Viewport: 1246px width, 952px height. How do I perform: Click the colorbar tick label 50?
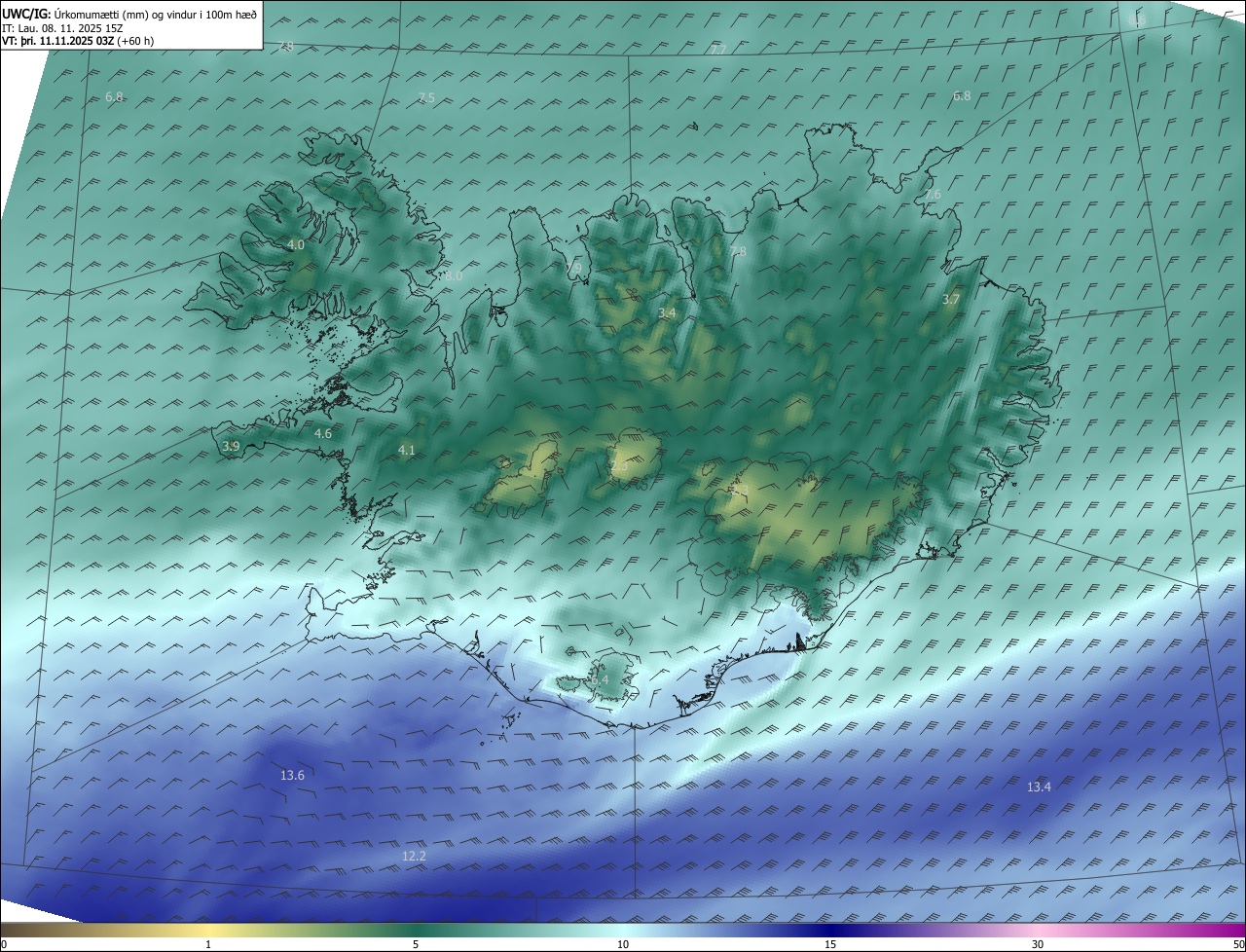click(1238, 944)
